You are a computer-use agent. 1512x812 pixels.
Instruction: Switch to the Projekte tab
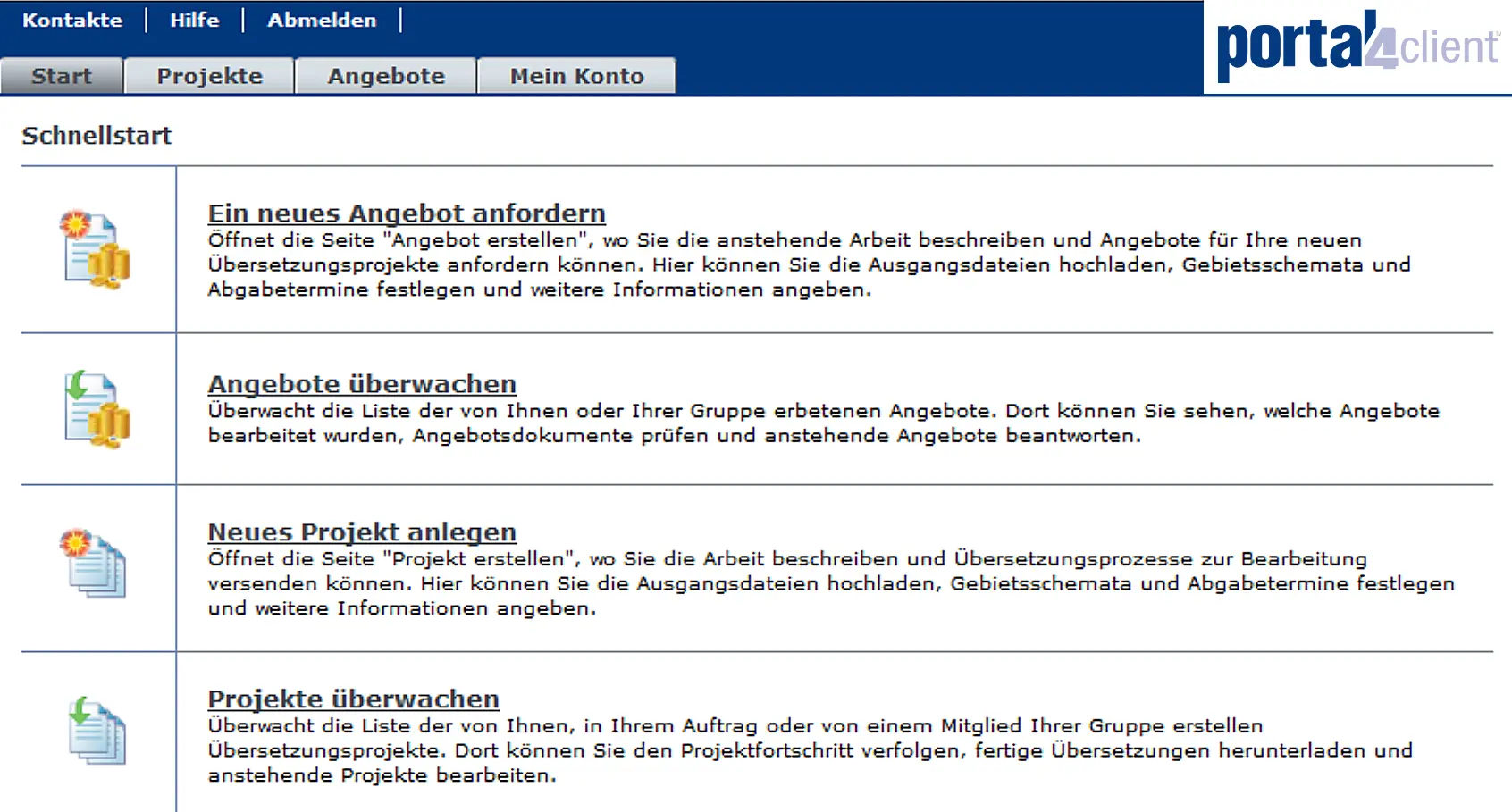(209, 76)
